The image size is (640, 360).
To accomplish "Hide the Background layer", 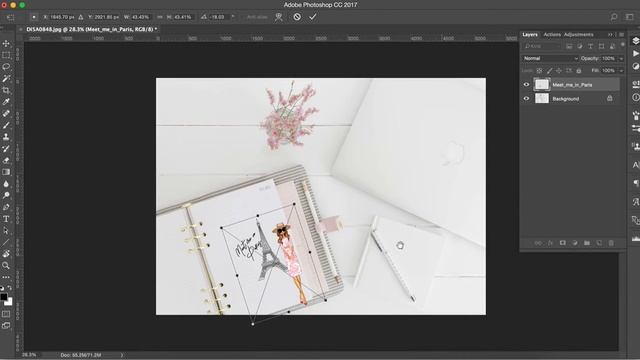I will [x=526, y=98].
